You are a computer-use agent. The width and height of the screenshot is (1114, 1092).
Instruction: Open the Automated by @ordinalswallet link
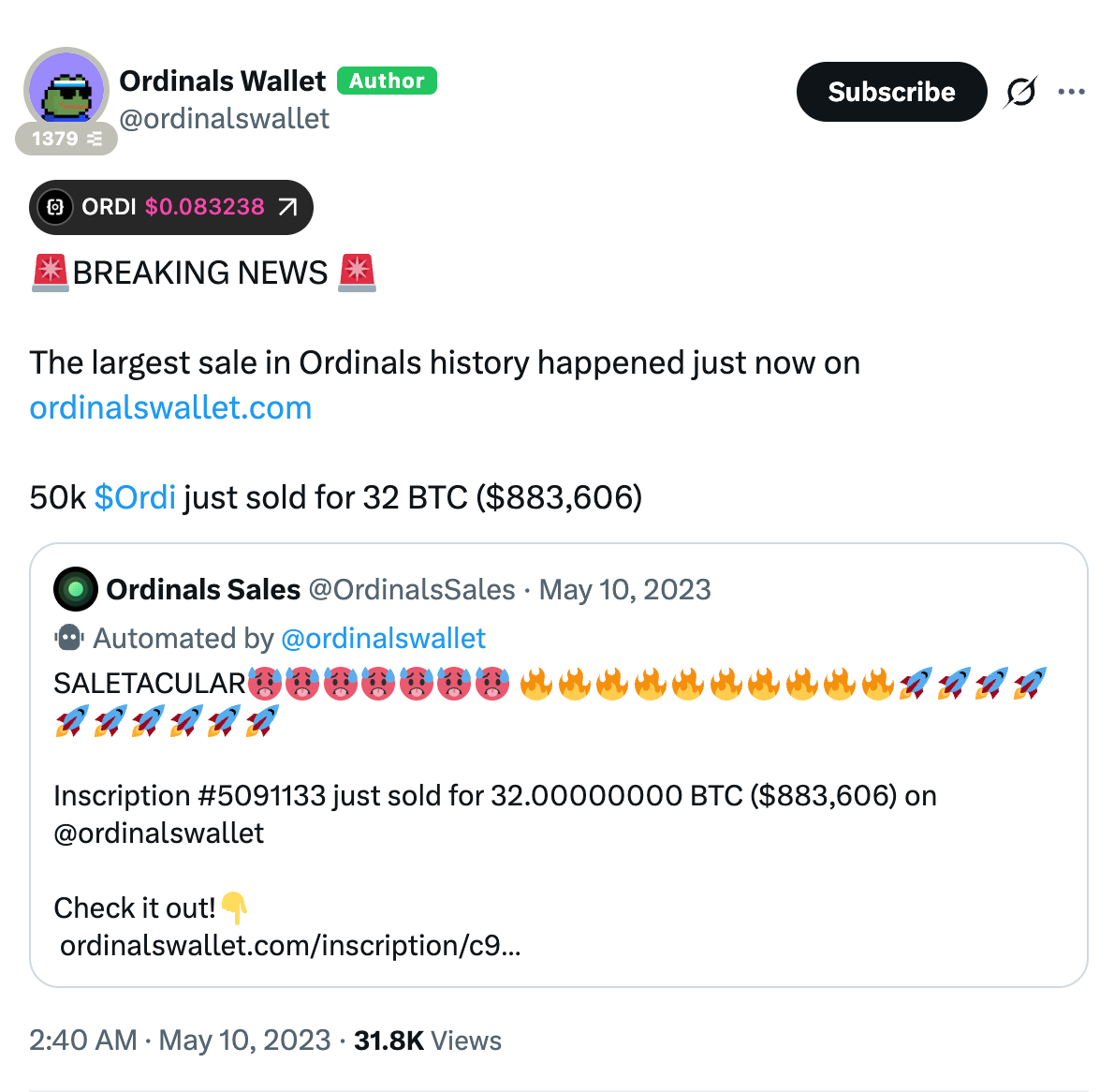click(383, 639)
